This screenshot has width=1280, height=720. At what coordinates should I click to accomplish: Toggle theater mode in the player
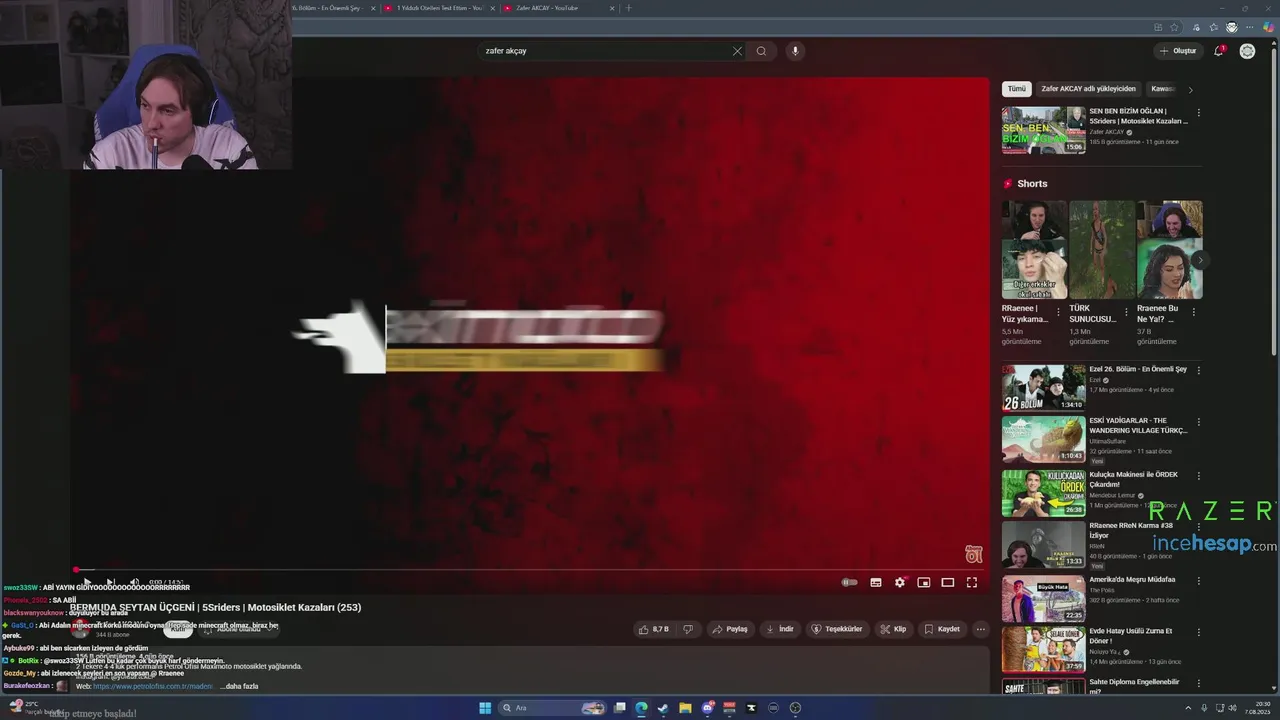click(x=947, y=582)
